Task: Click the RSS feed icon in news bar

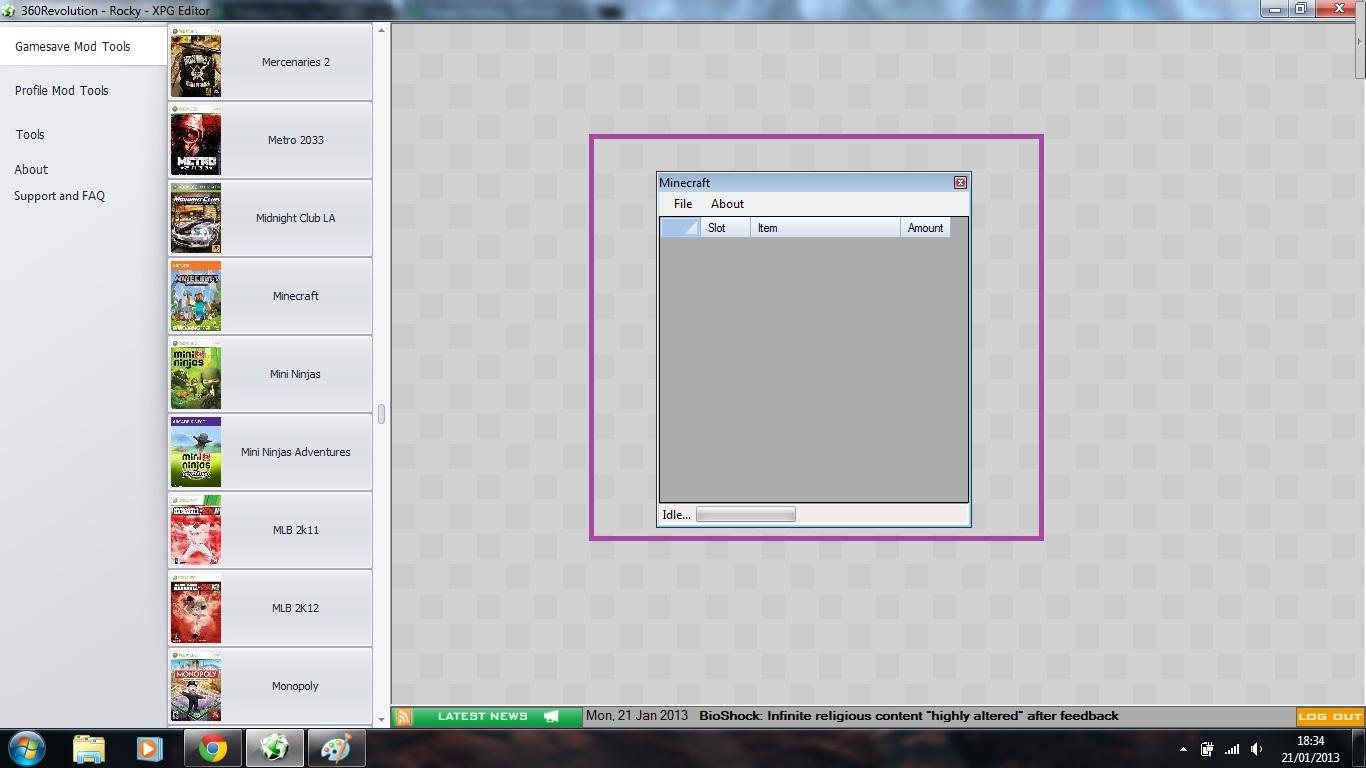Action: (x=403, y=716)
